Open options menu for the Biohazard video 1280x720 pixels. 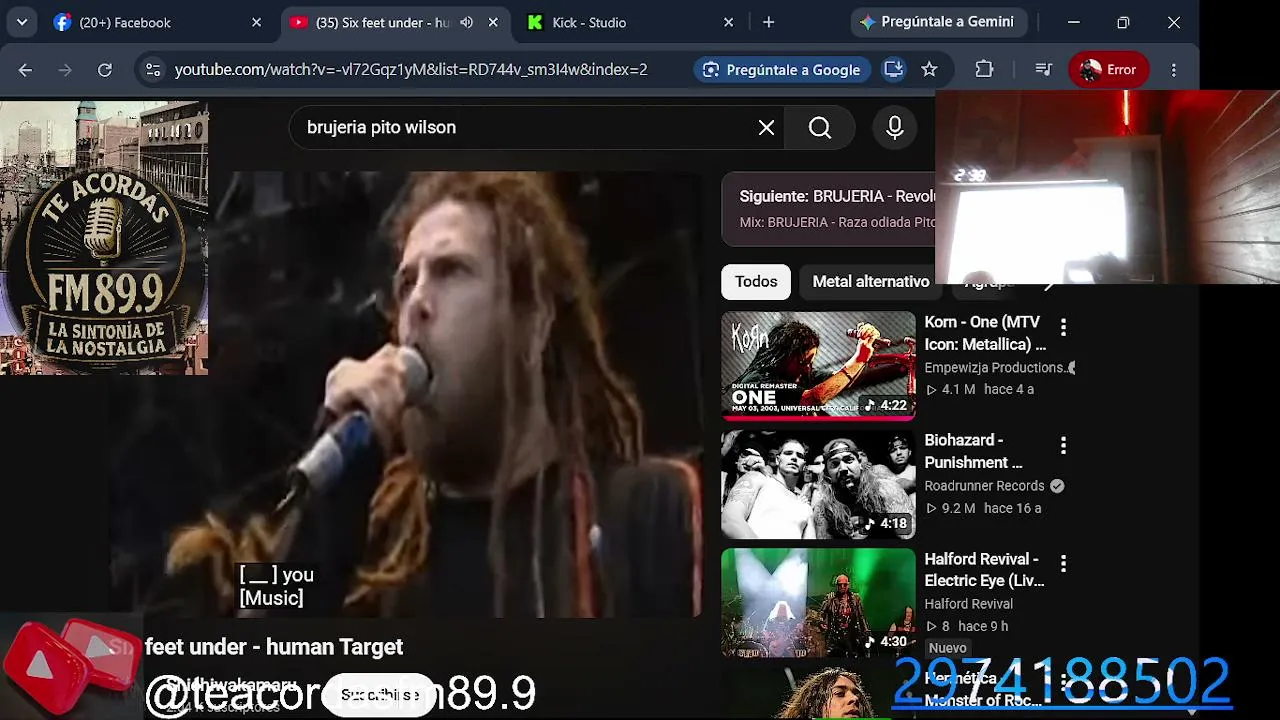coord(1063,445)
